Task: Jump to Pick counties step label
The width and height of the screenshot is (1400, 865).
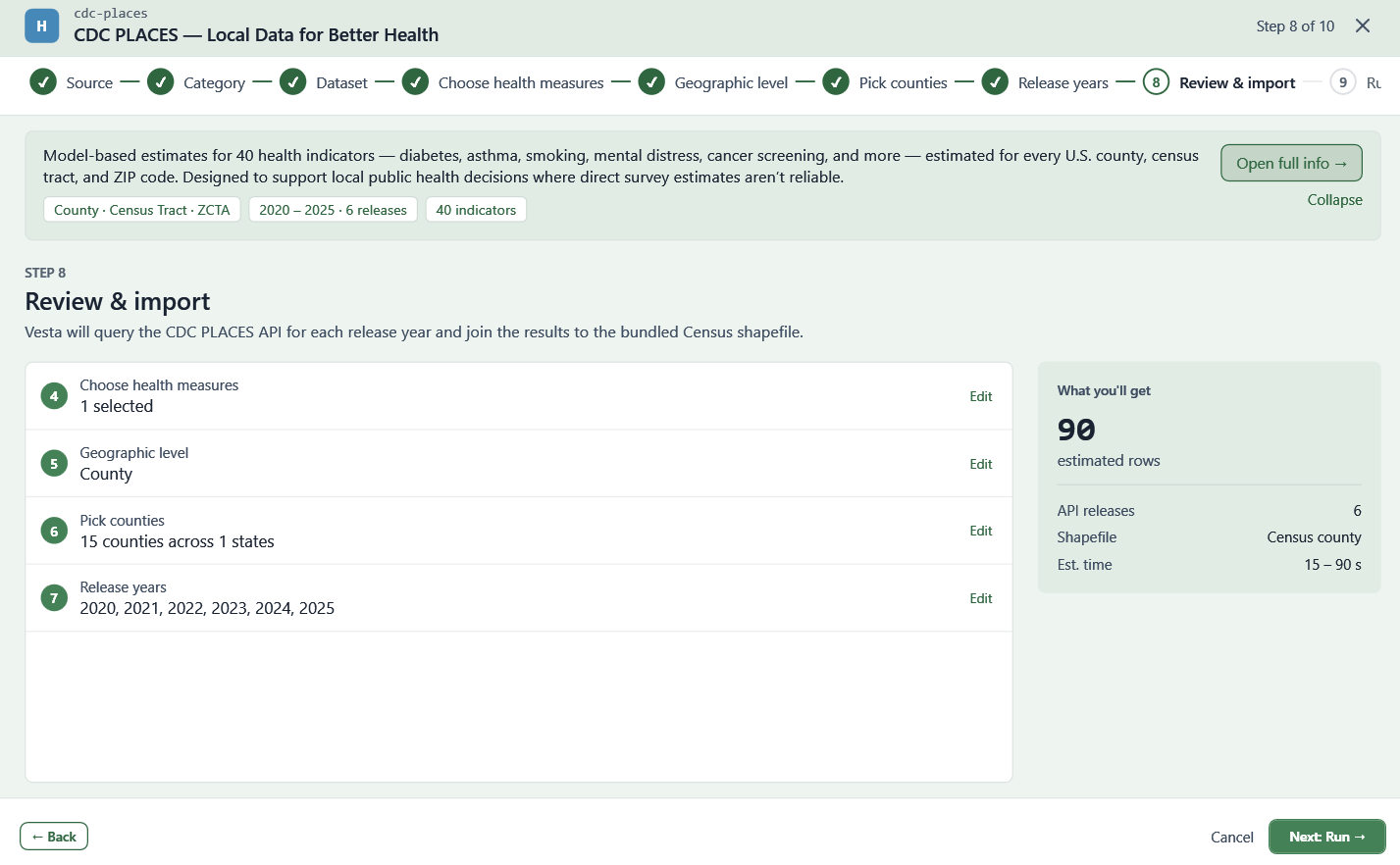Action: [903, 83]
